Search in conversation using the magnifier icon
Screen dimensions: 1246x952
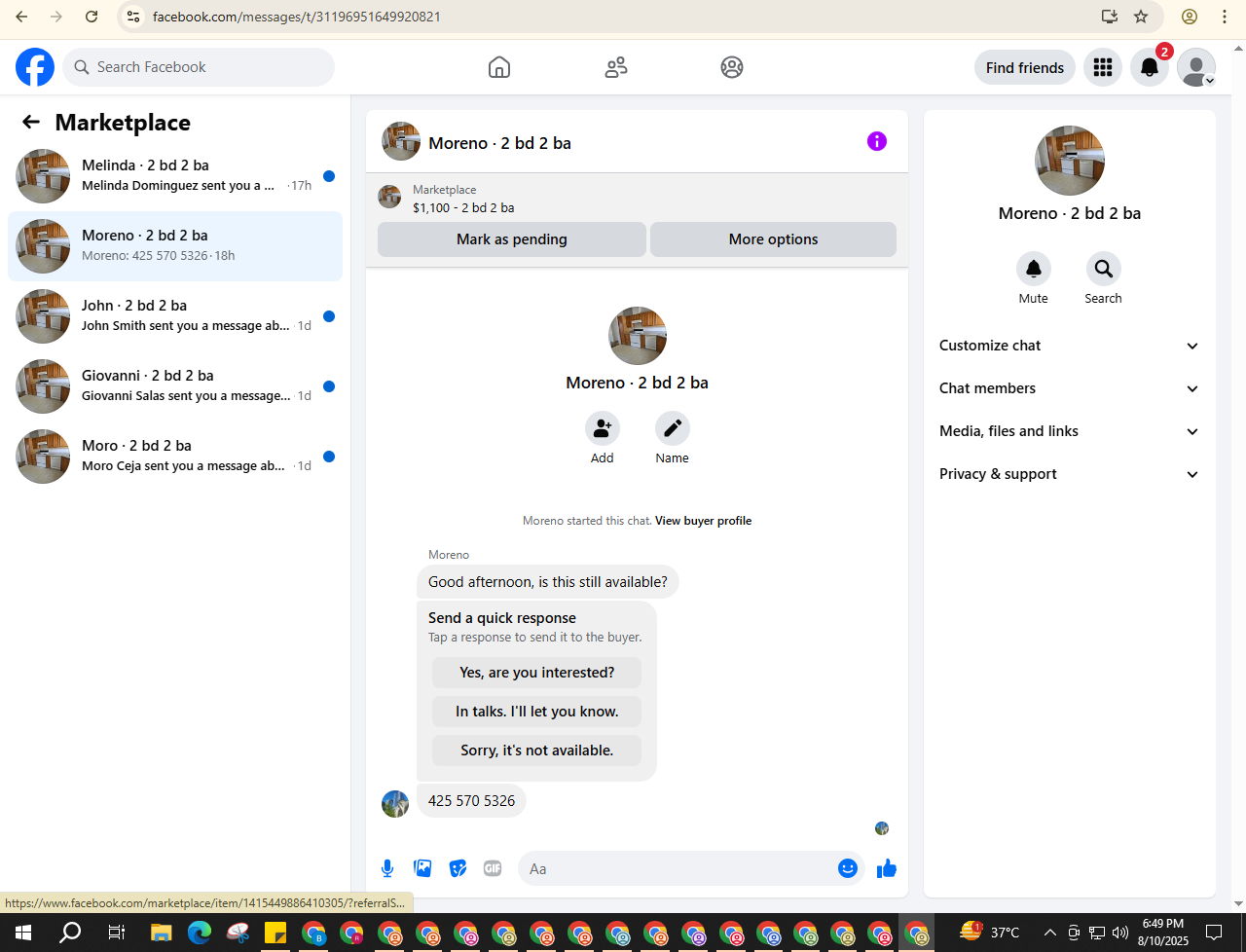1104,269
